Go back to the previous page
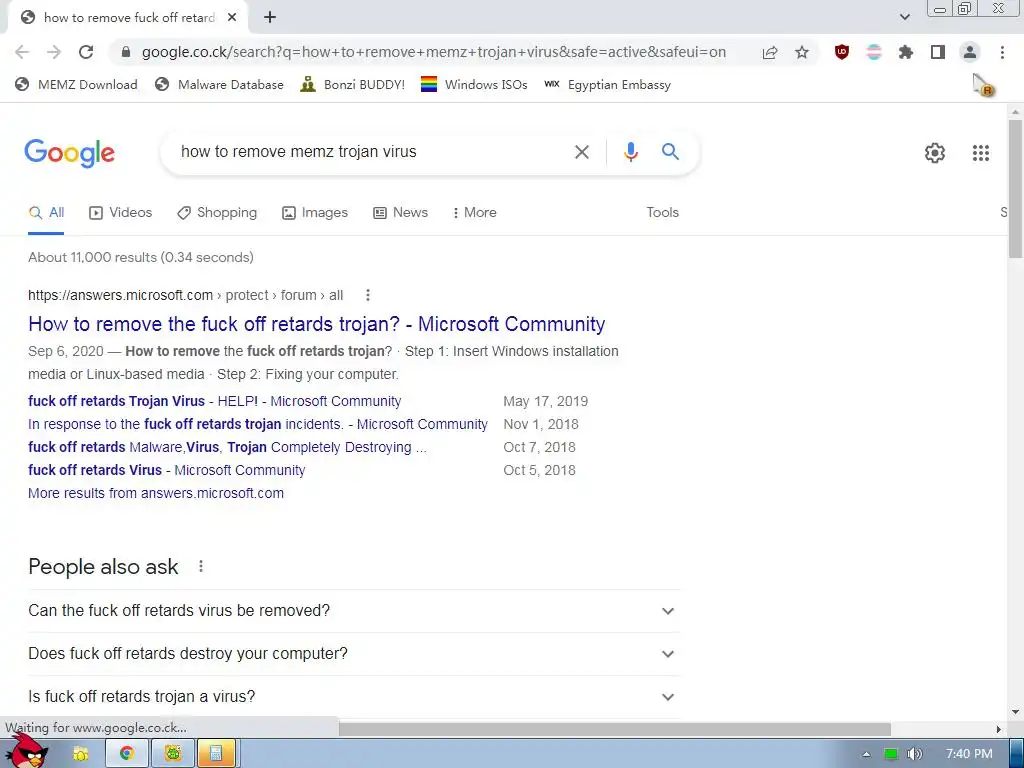Viewport: 1024px width, 768px height. [22, 52]
